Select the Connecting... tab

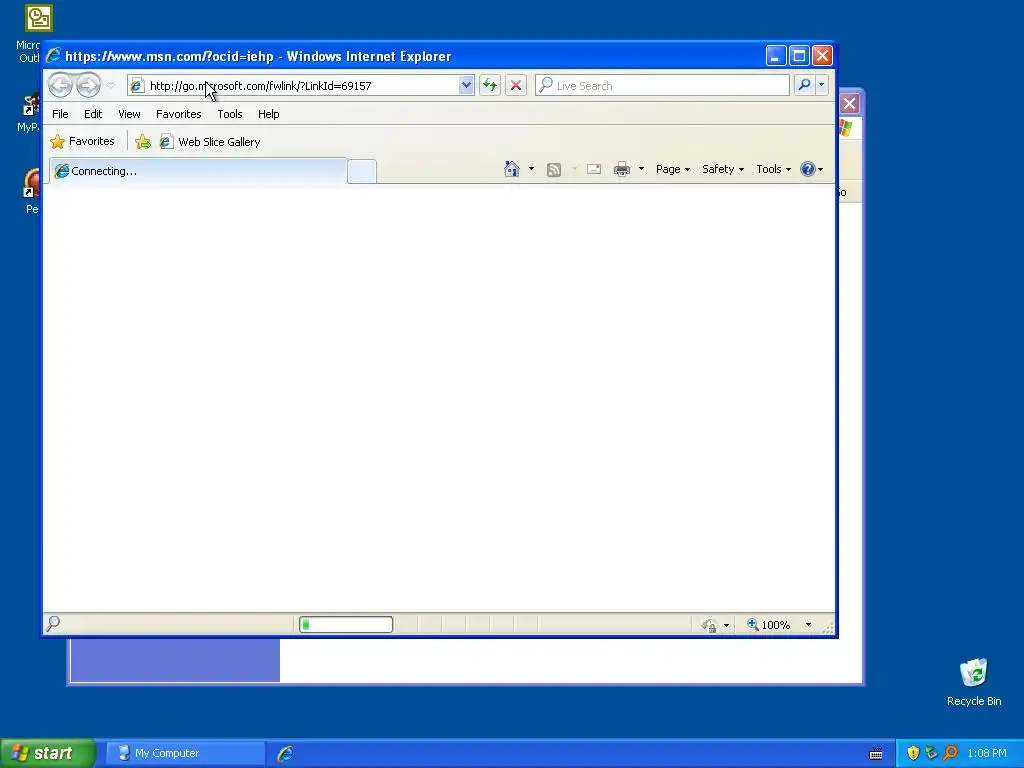click(198, 171)
